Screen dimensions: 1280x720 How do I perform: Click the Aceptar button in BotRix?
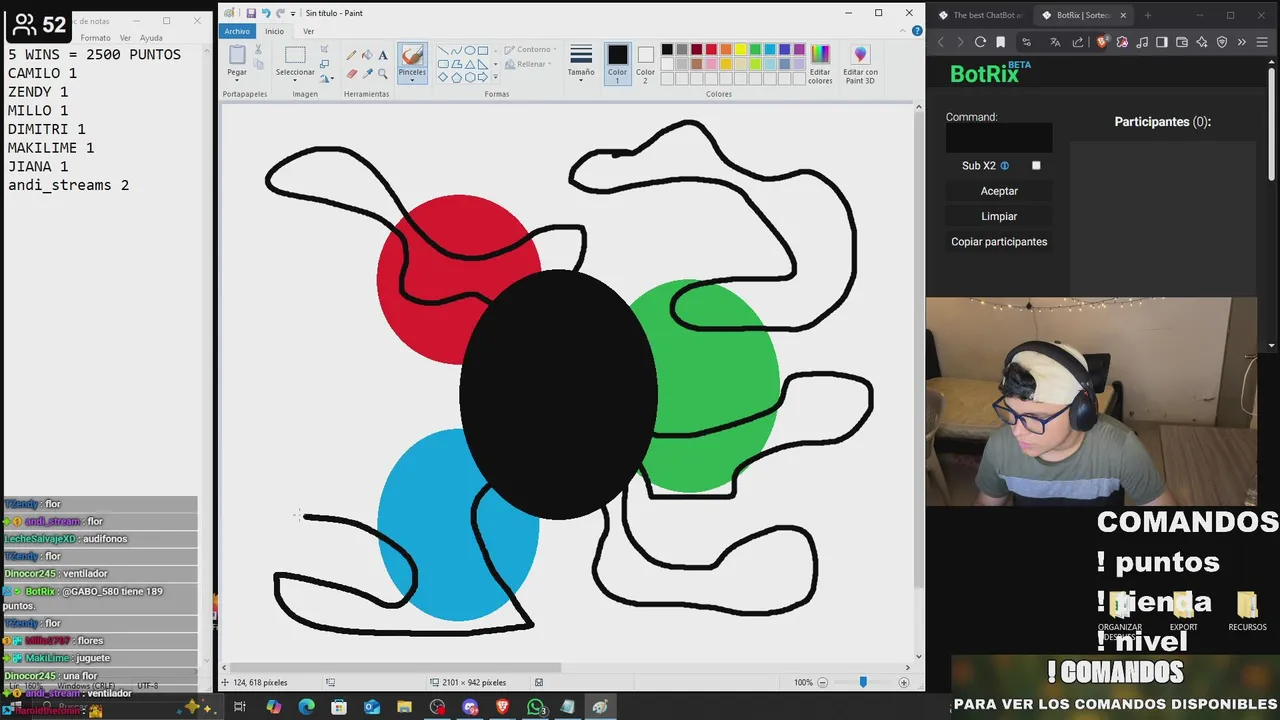999,191
